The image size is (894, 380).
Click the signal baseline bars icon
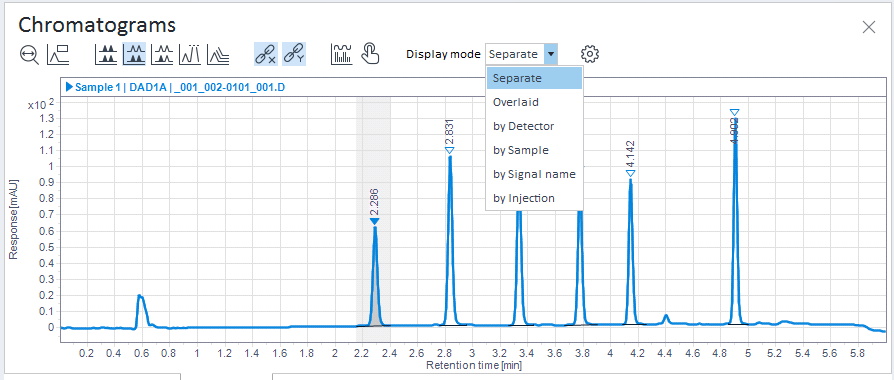341,54
